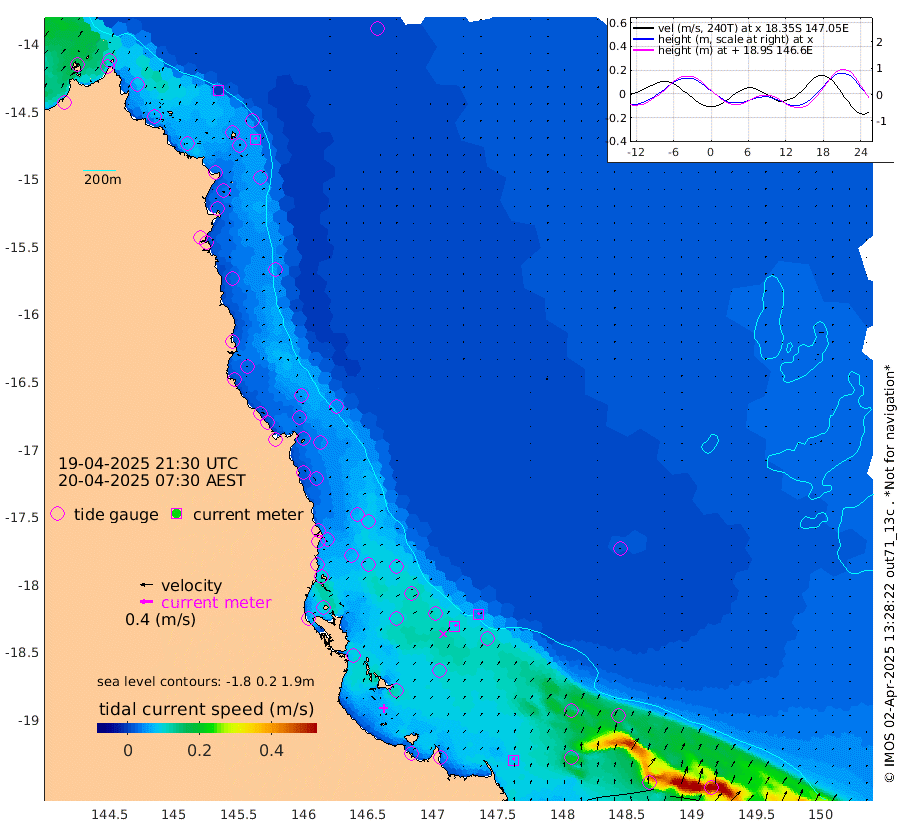Click the '0.4 (m/s)' arrow scale text

click(x=161, y=619)
